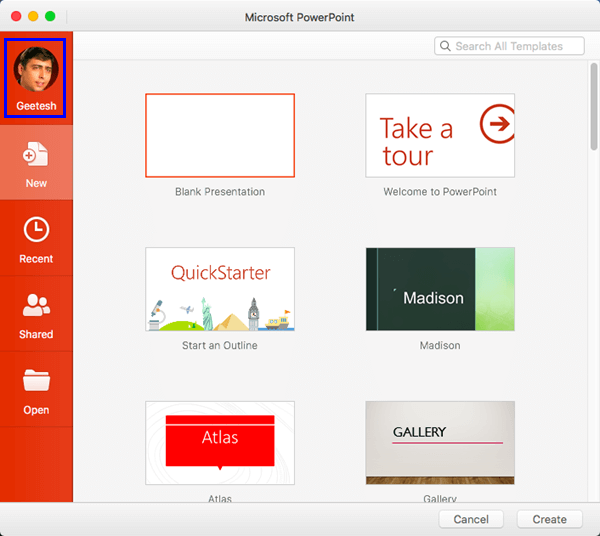This screenshot has width=600, height=536.
Task: Select the New presentation sidebar icon
Action: 36,155
